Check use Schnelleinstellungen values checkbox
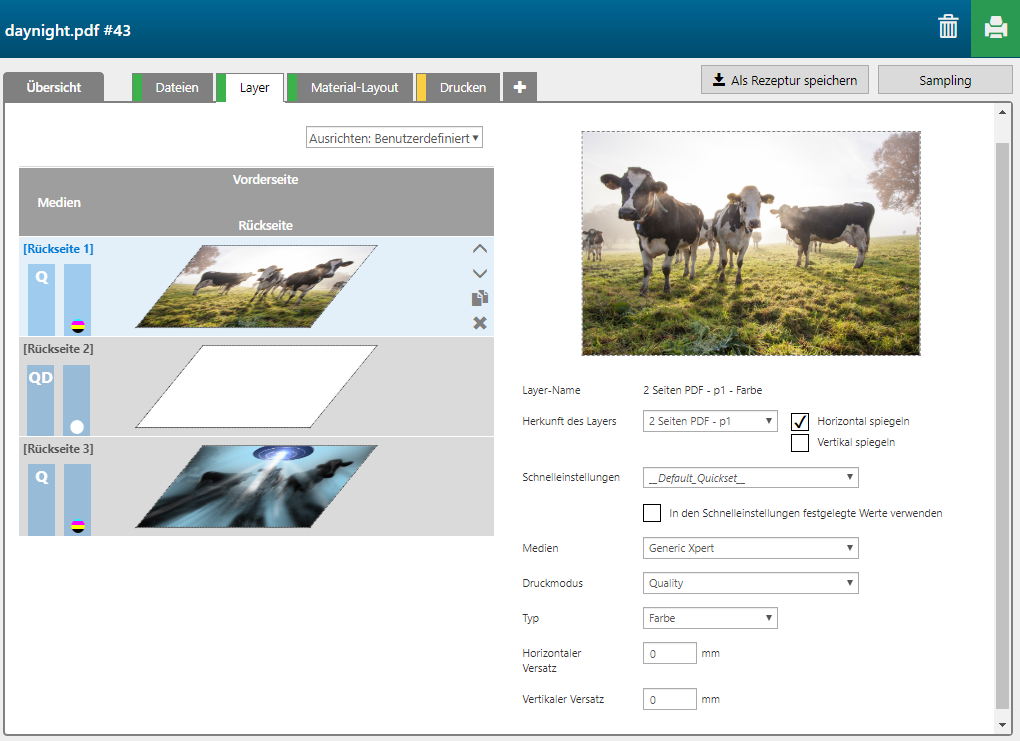Screen dimensions: 1020x741 pyautogui.click(x=652, y=513)
